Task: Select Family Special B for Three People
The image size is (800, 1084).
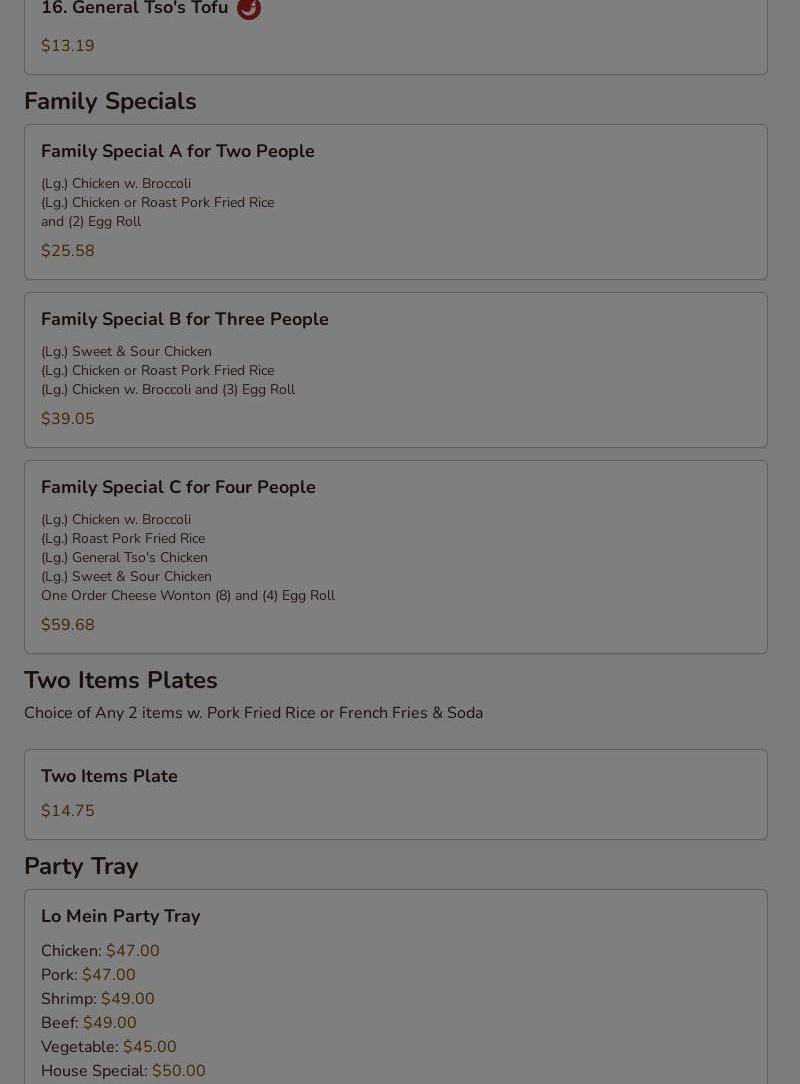Action: [396, 370]
